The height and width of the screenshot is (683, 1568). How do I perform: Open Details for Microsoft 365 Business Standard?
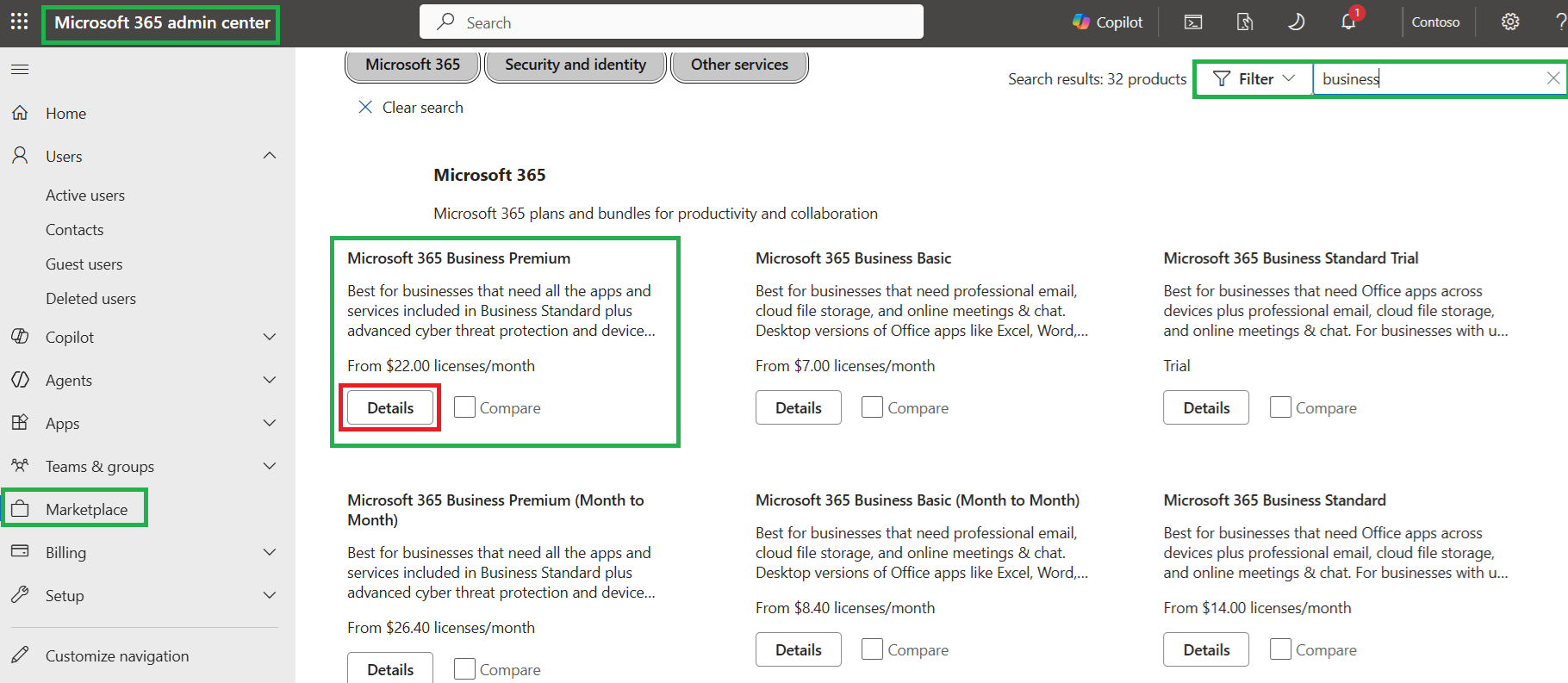(1206, 649)
